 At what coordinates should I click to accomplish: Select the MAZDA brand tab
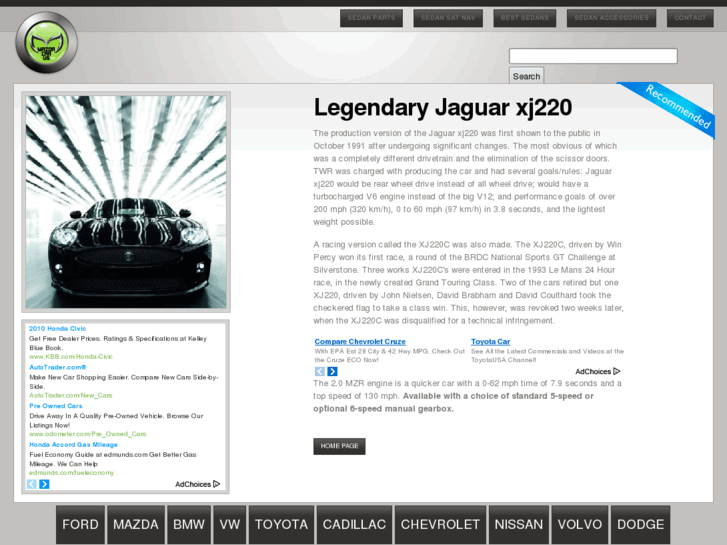click(136, 525)
